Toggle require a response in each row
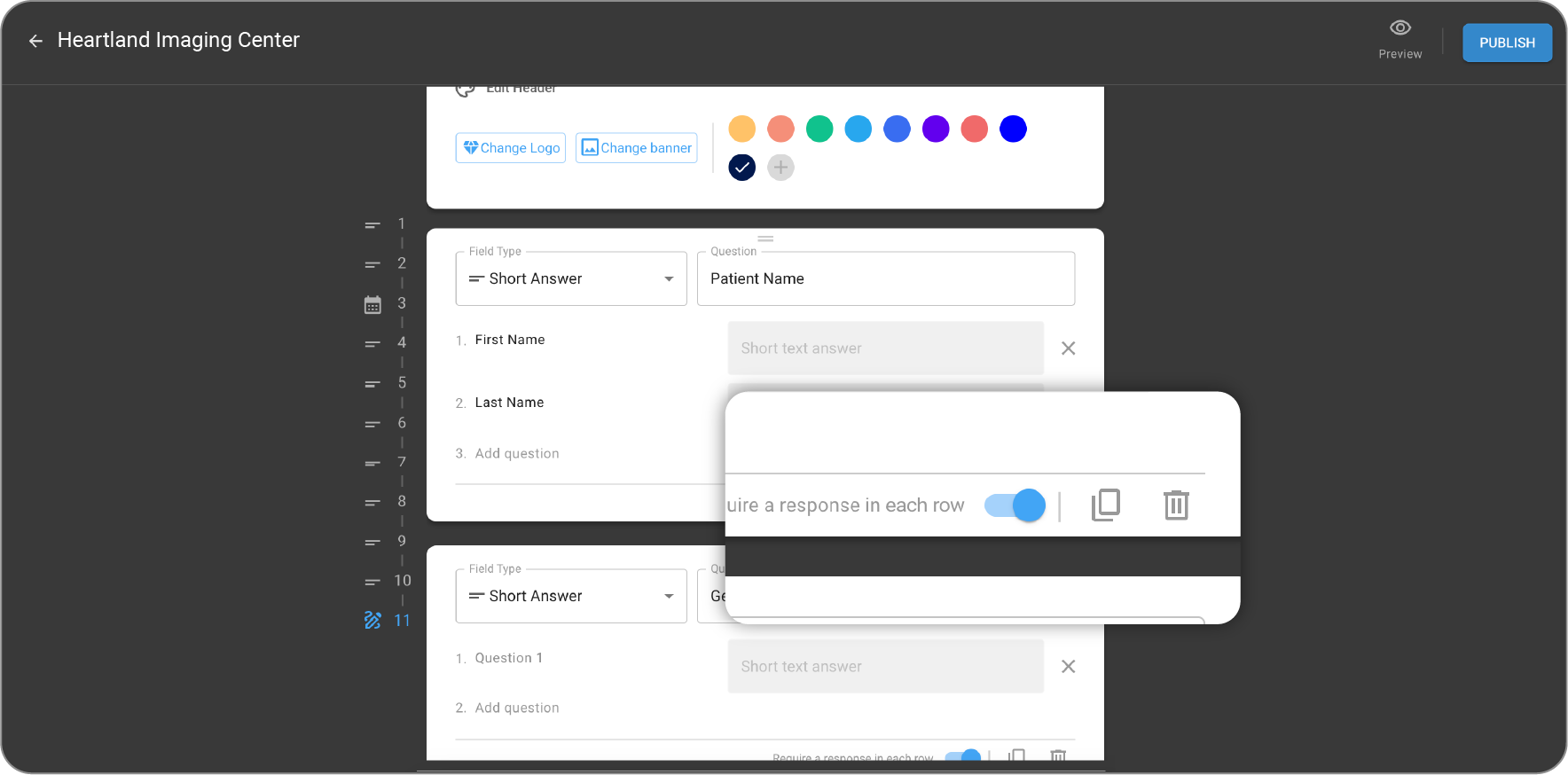The image size is (1568, 775). pos(1015,505)
